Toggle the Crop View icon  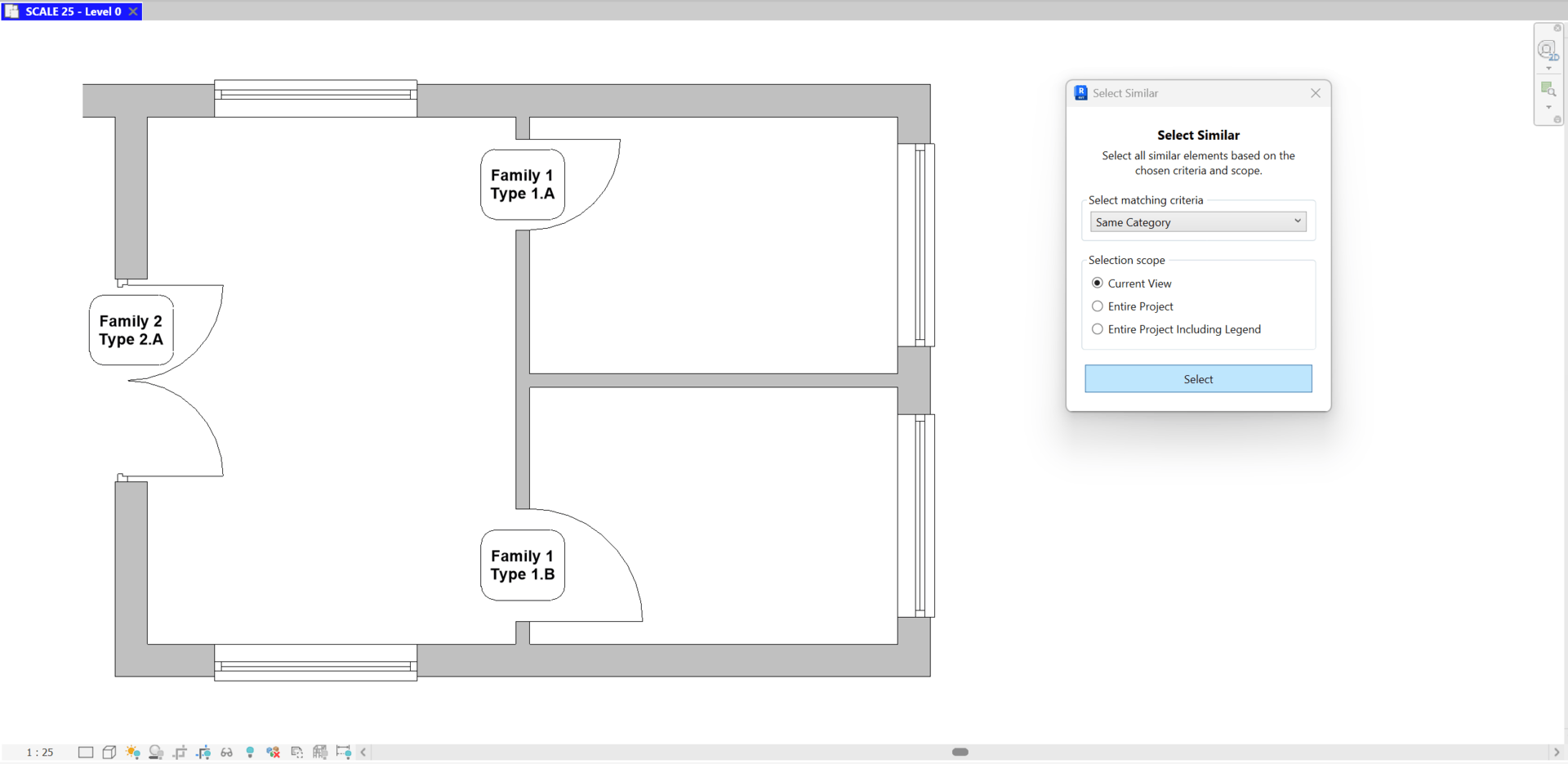180,752
